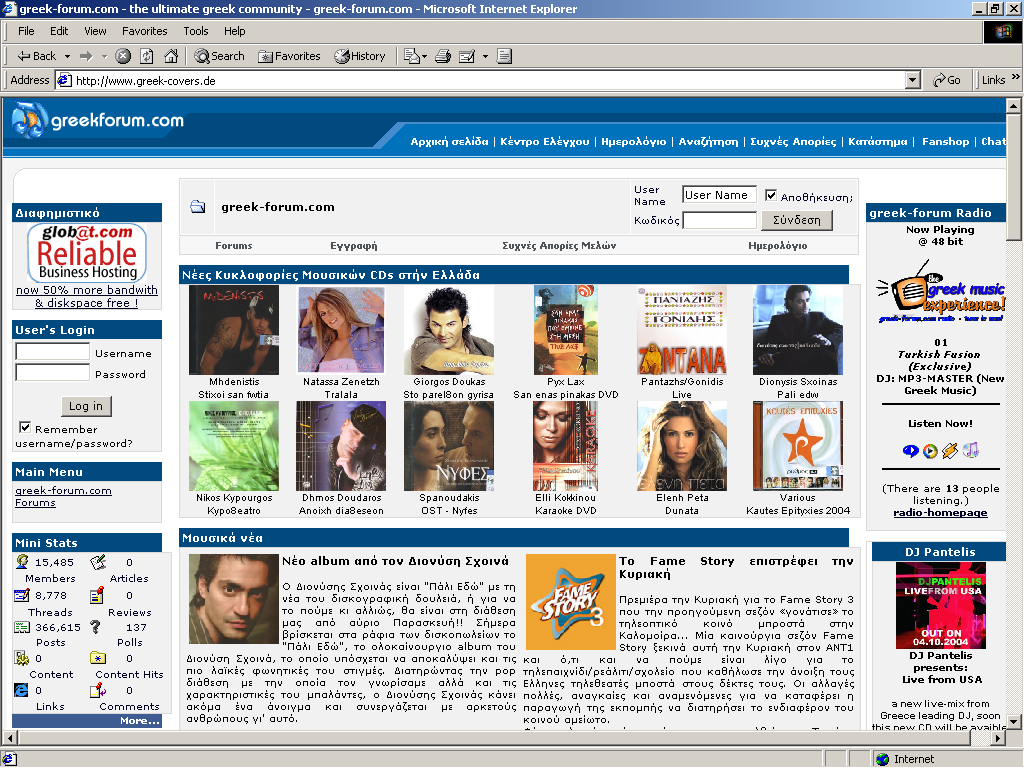Expand Mini Stats with More... link
This screenshot has width=1024, height=768.
pos(140,720)
